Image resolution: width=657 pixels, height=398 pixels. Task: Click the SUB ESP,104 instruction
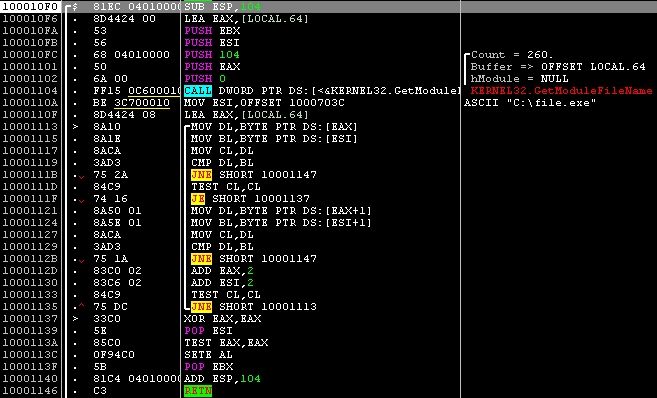(222, 7)
